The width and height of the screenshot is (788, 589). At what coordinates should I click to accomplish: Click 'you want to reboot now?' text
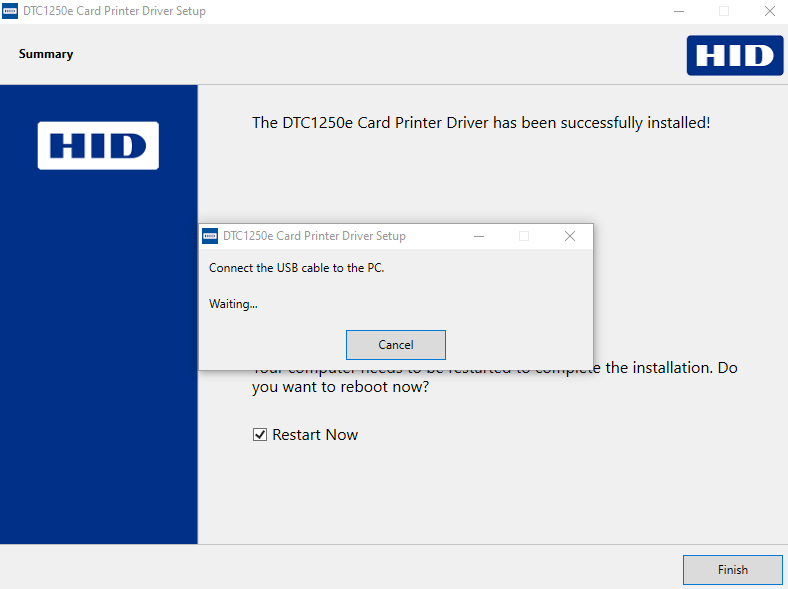pos(340,387)
